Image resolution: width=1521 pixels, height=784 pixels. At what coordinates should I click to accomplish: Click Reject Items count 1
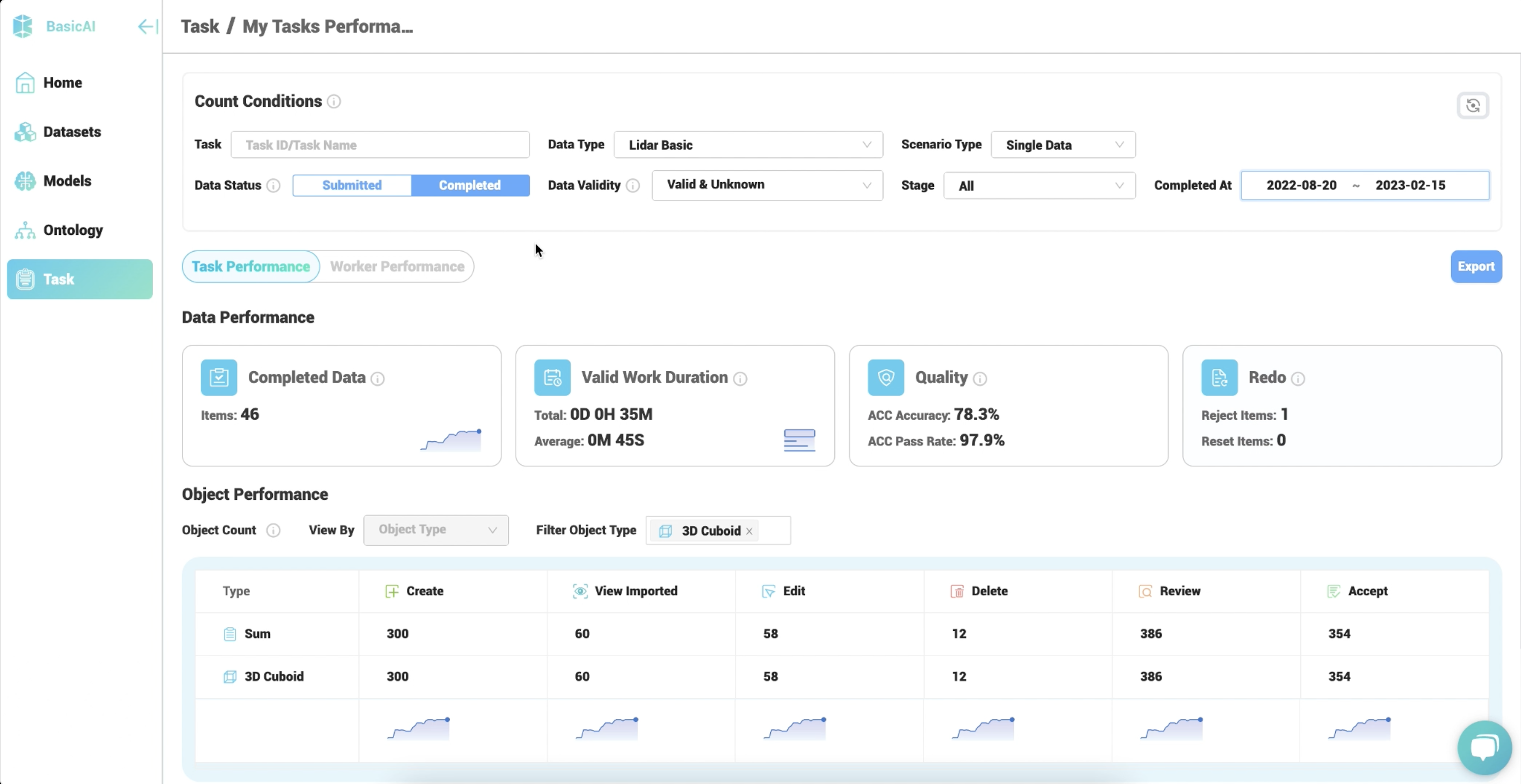[x=1284, y=415]
